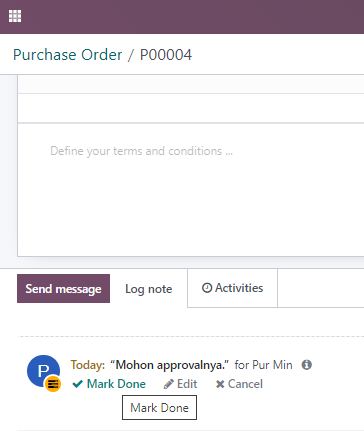The width and height of the screenshot is (364, 439).
Task: Open the Activities tab
Action: tap(232, 288)
